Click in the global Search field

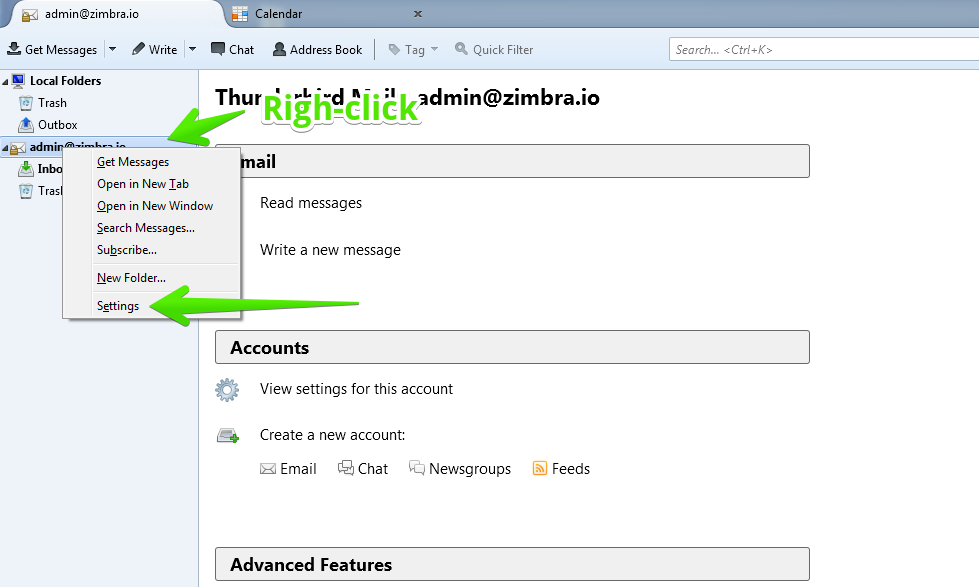pyautogui.click(x=824, y=49)
